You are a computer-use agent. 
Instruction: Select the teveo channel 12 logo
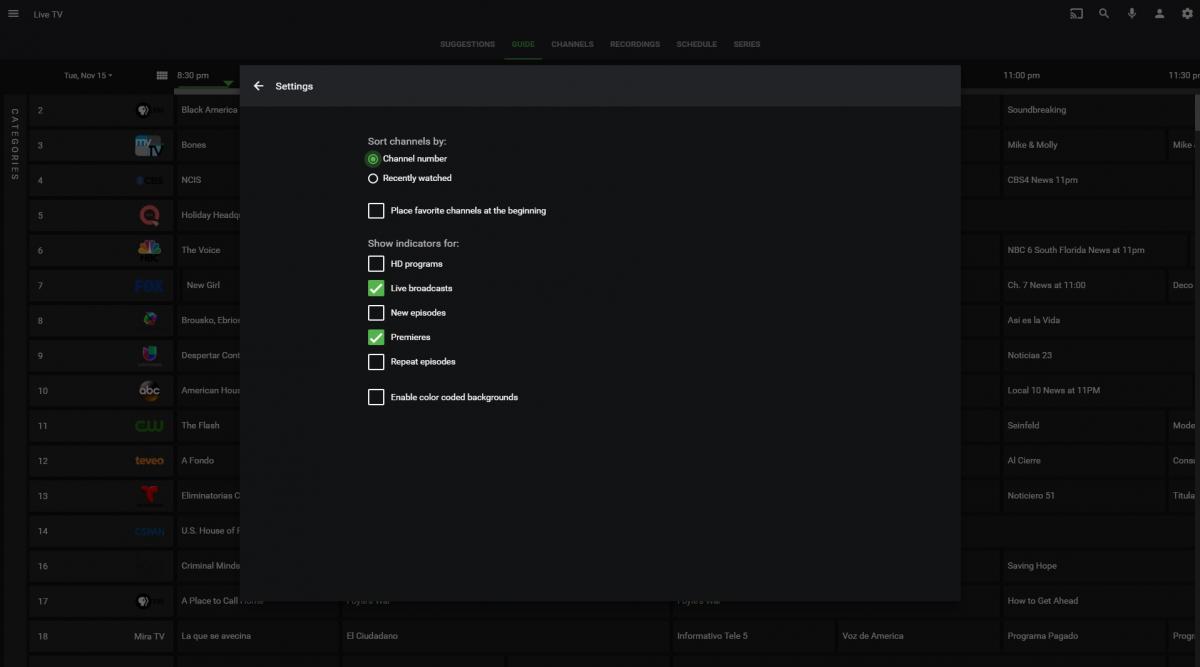[x=149, y=461]
